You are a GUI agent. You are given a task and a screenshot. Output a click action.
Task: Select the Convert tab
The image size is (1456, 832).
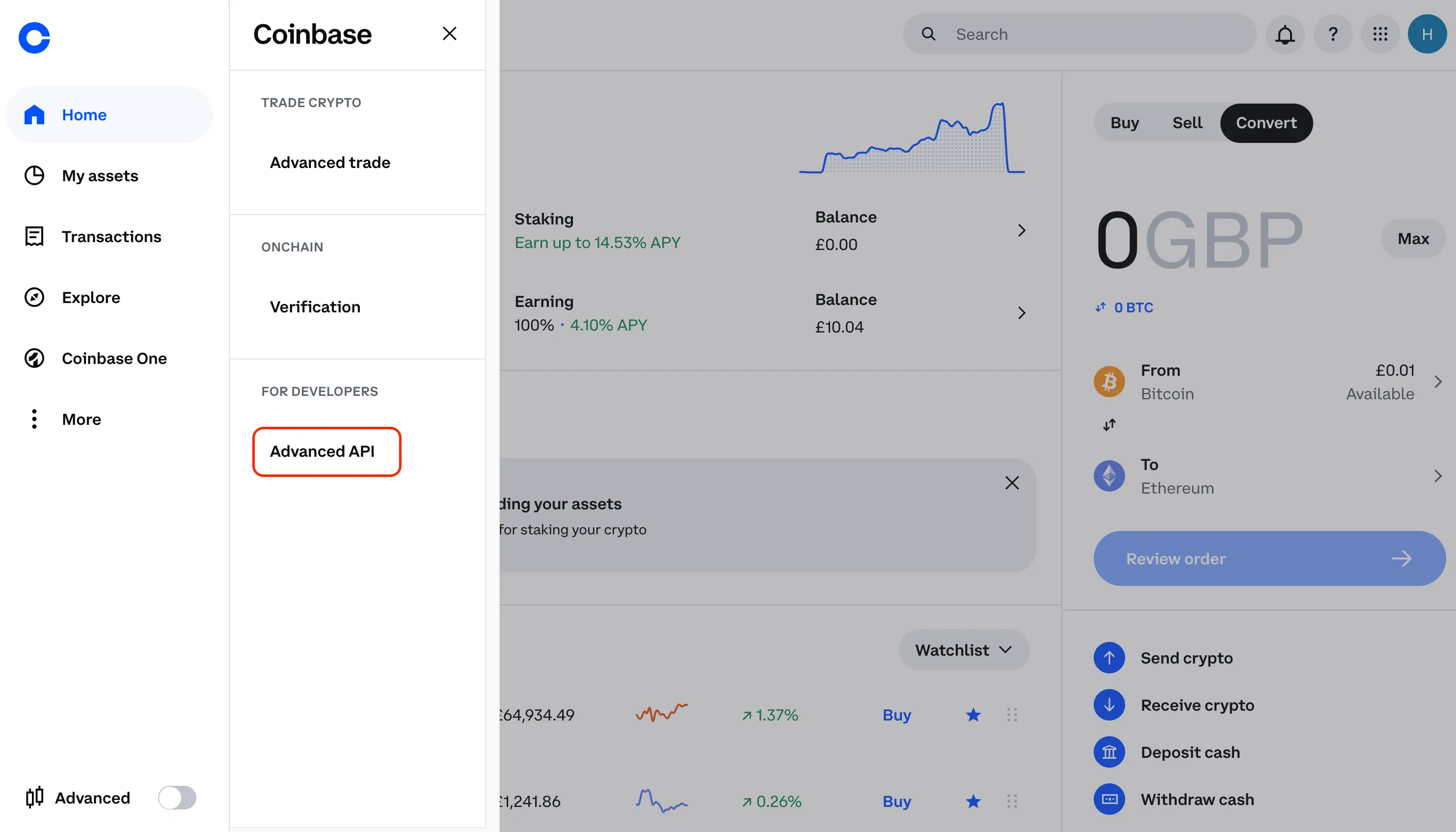[1267, 123]
